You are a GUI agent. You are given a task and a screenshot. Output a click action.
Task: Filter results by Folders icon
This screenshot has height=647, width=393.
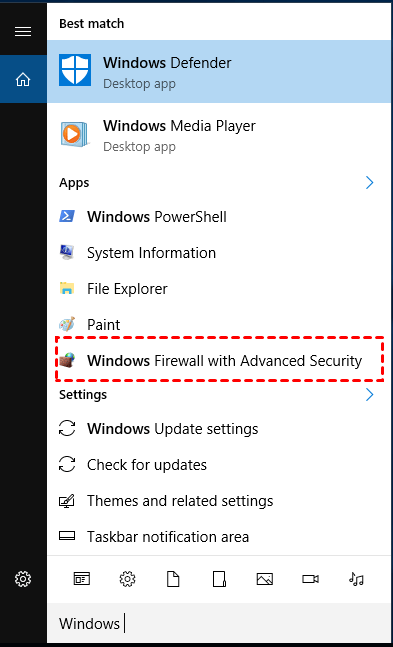tap(219, 579)
